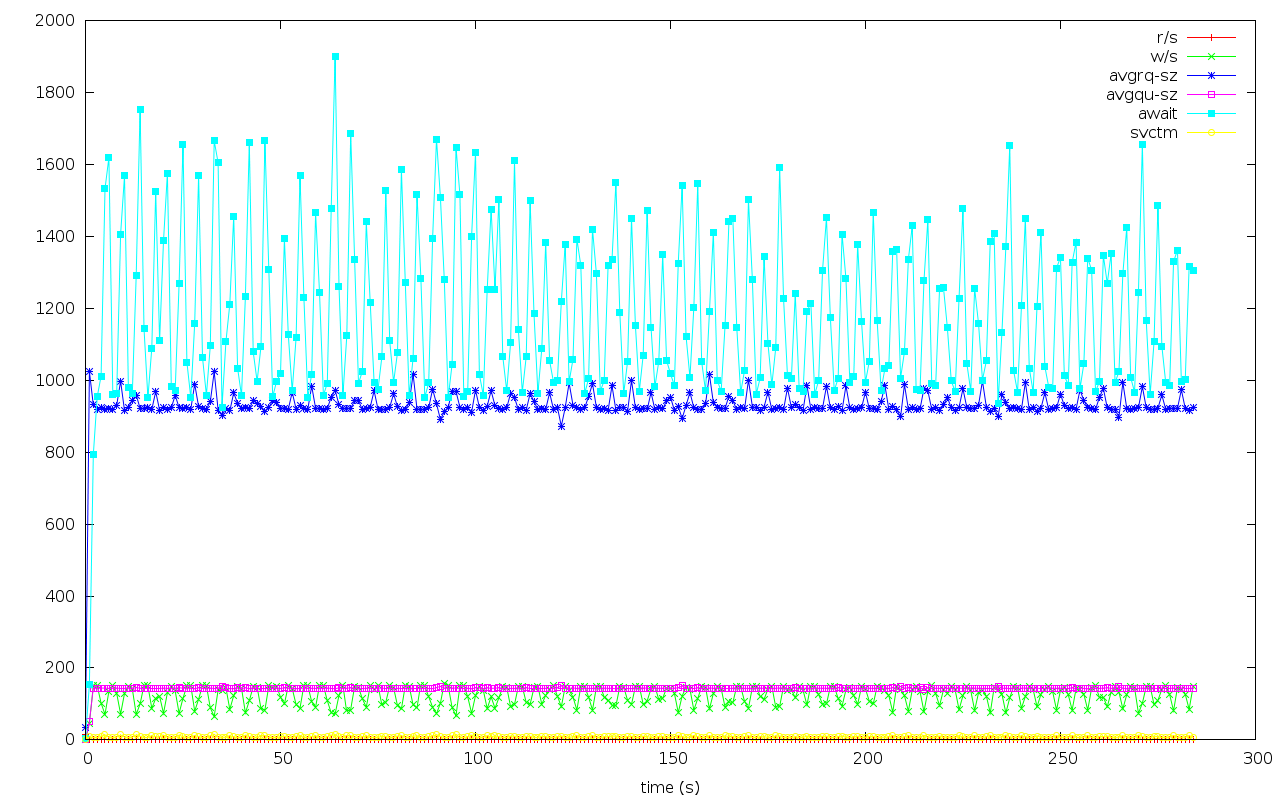This screenshot has height=800, width=1280.
Task: Click the 200 x-axis tick label
Action: coord(866,759)
